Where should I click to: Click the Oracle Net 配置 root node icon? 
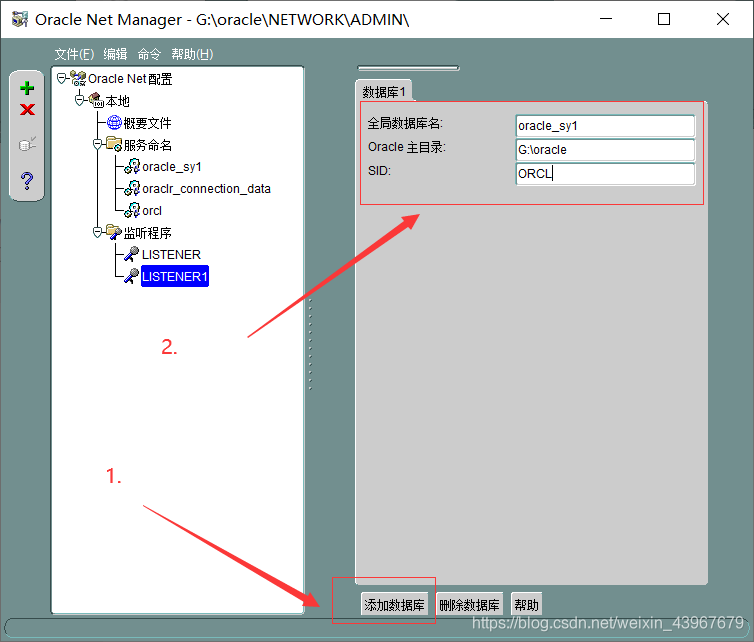point(78,78)
